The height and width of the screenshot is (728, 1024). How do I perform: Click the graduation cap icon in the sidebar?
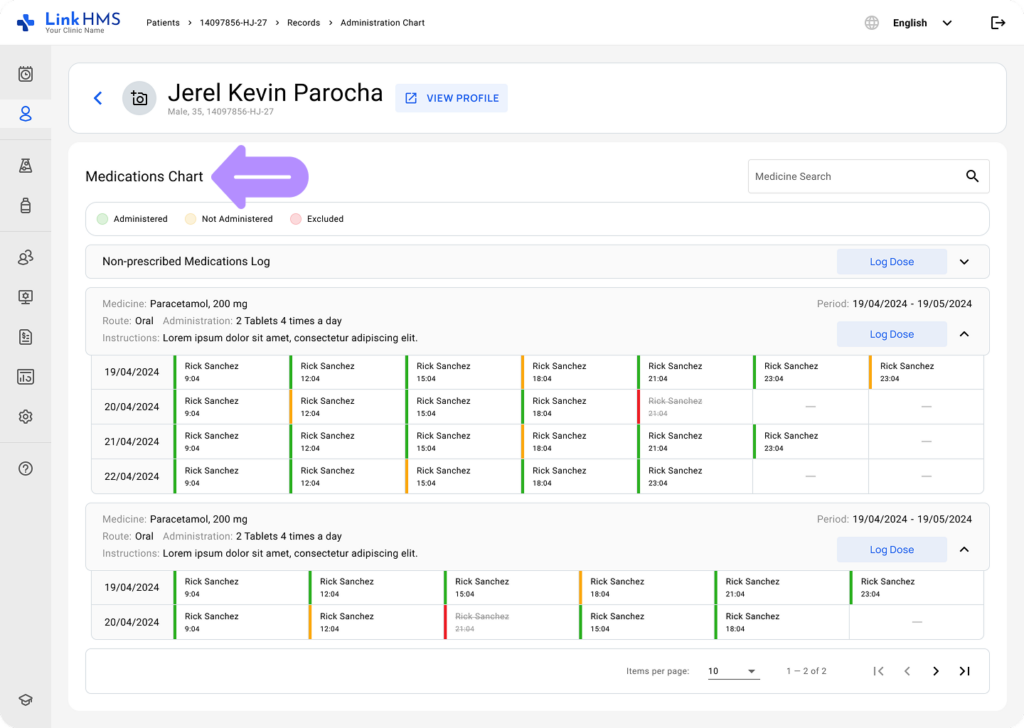pyautogui.click(x=26, y=700)
